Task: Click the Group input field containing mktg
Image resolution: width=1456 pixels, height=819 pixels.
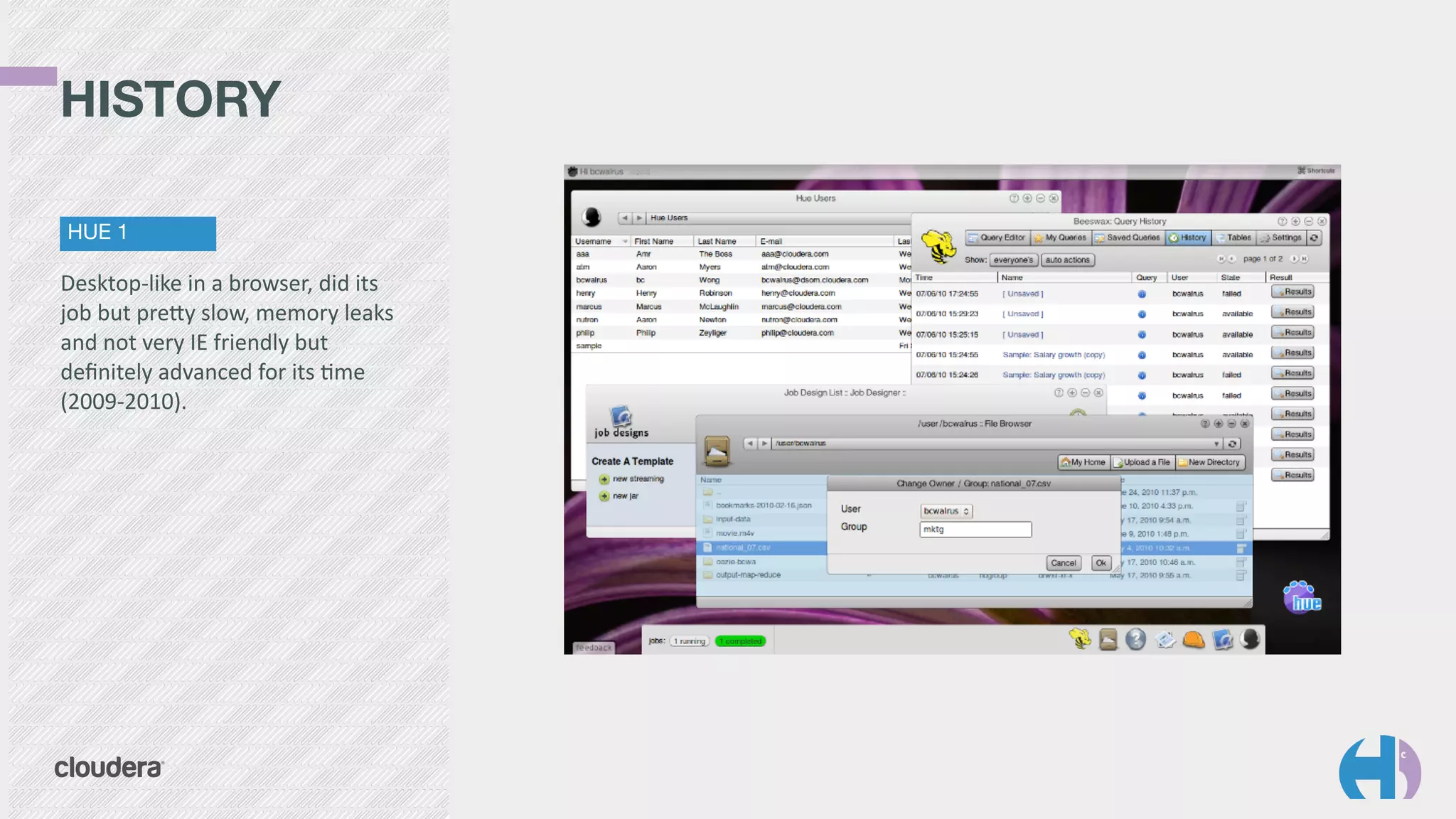Action: click(x=975, y=530)
